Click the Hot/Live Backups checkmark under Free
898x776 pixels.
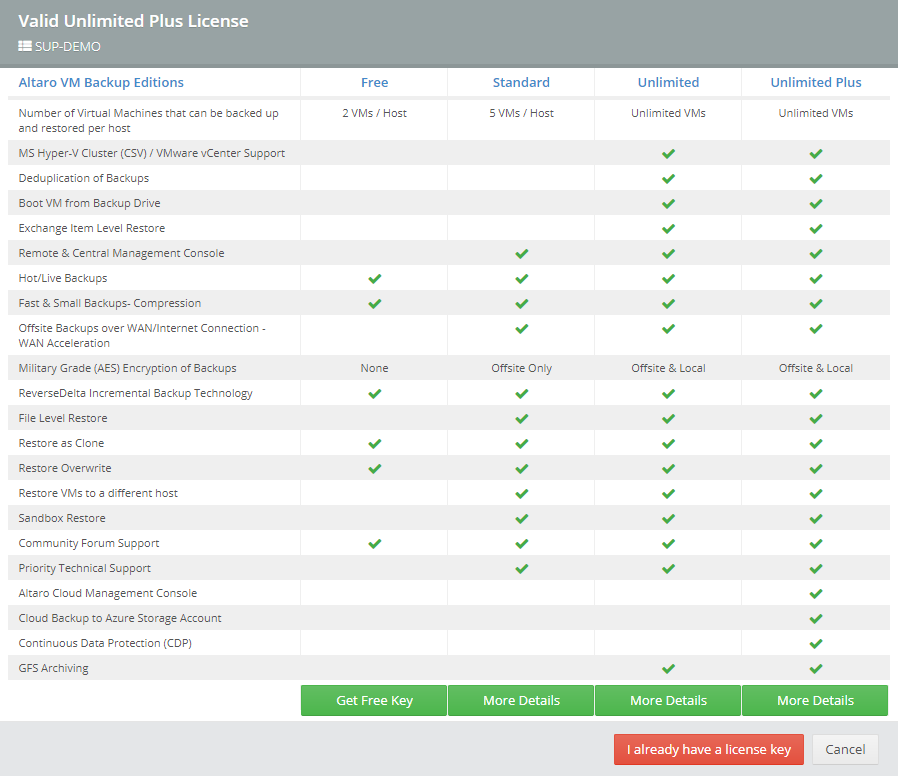[x=374, y=278]
